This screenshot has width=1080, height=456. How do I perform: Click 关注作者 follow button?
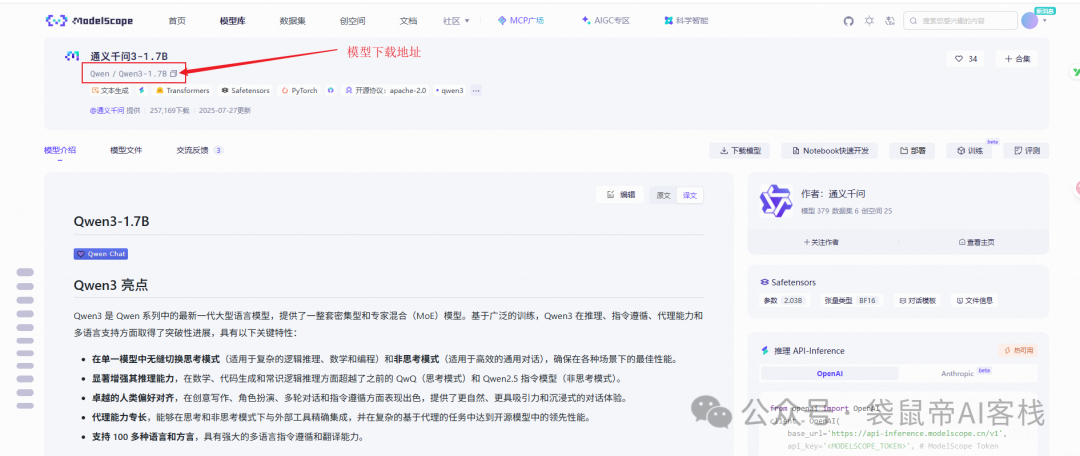[x=821, y=242]
